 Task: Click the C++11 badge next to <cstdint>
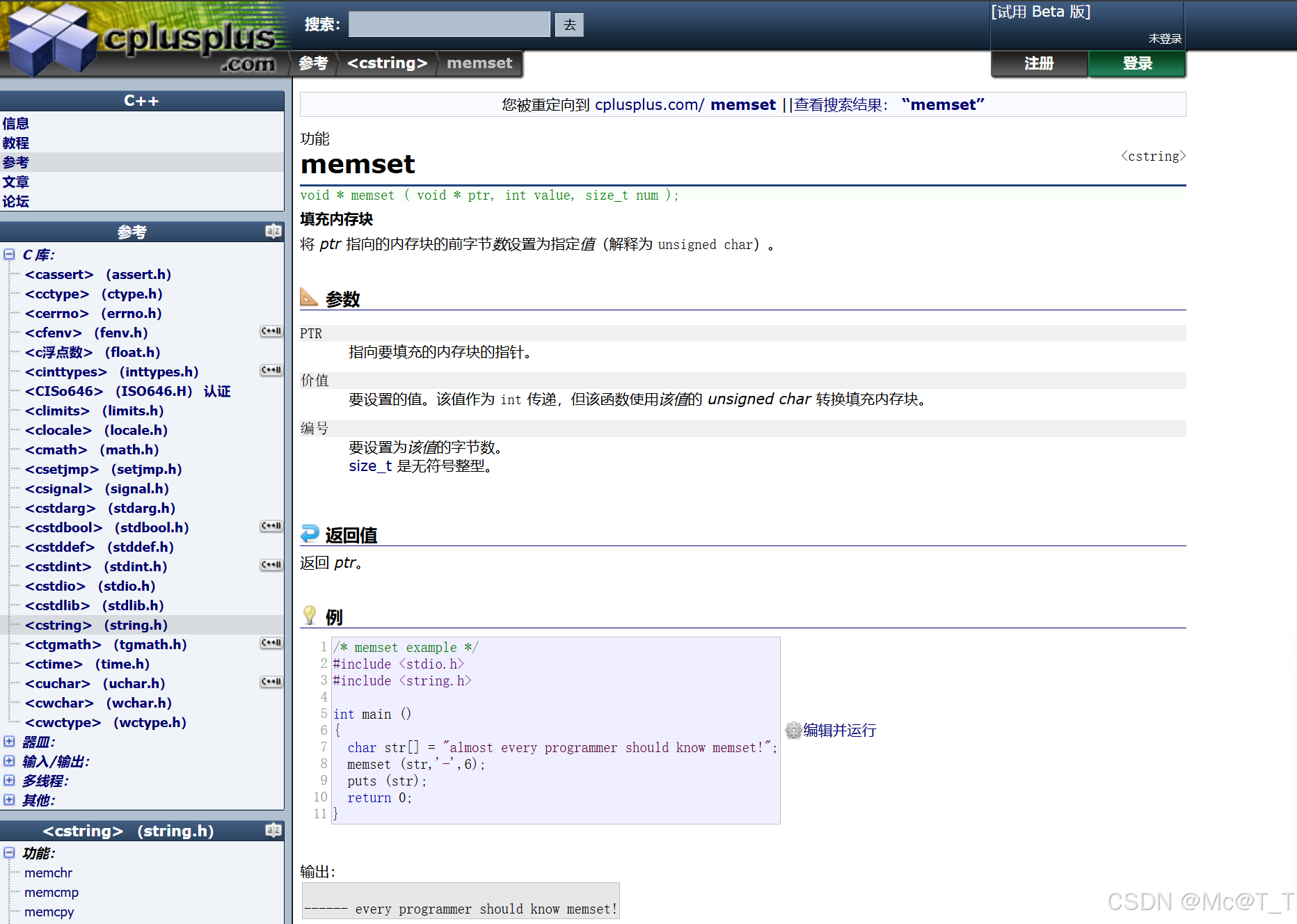pos(271,565)
